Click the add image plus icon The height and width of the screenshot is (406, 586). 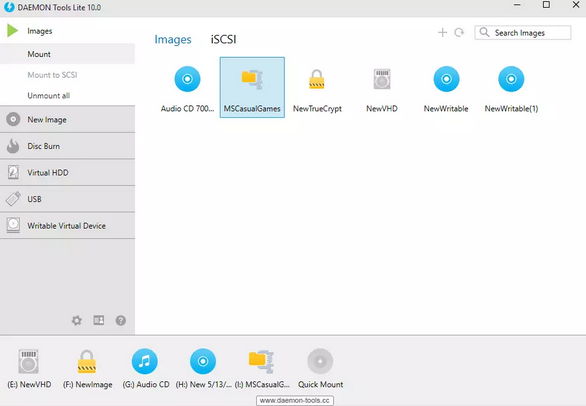click(442, 33)
